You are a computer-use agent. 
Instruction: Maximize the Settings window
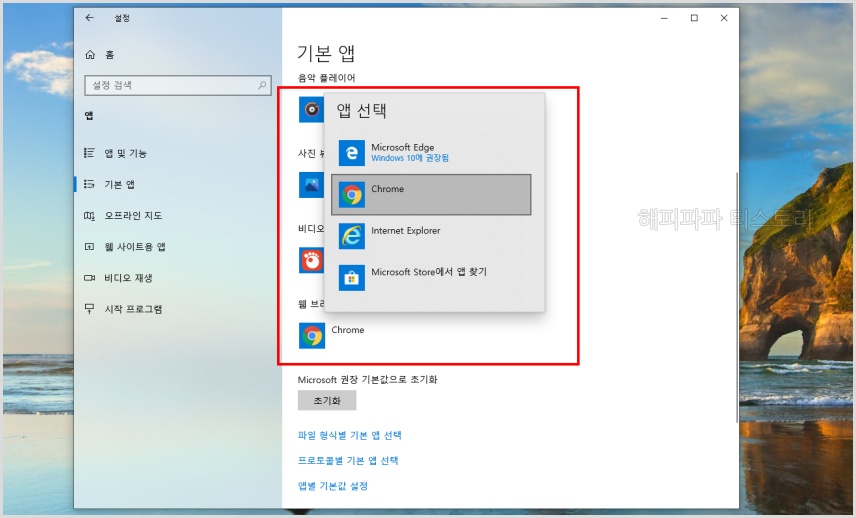[x=694, y=18]
